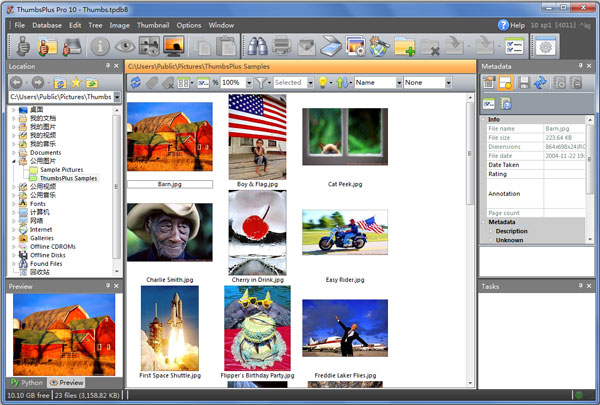Click the back arrow in Location panel
Viewport: 600px width, 405px height.
click(x=17, y=82)
